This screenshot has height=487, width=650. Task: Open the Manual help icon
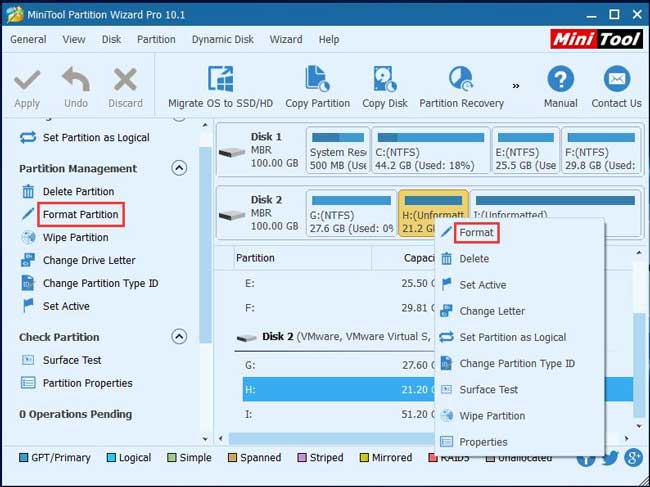click(x=560, y=79)
